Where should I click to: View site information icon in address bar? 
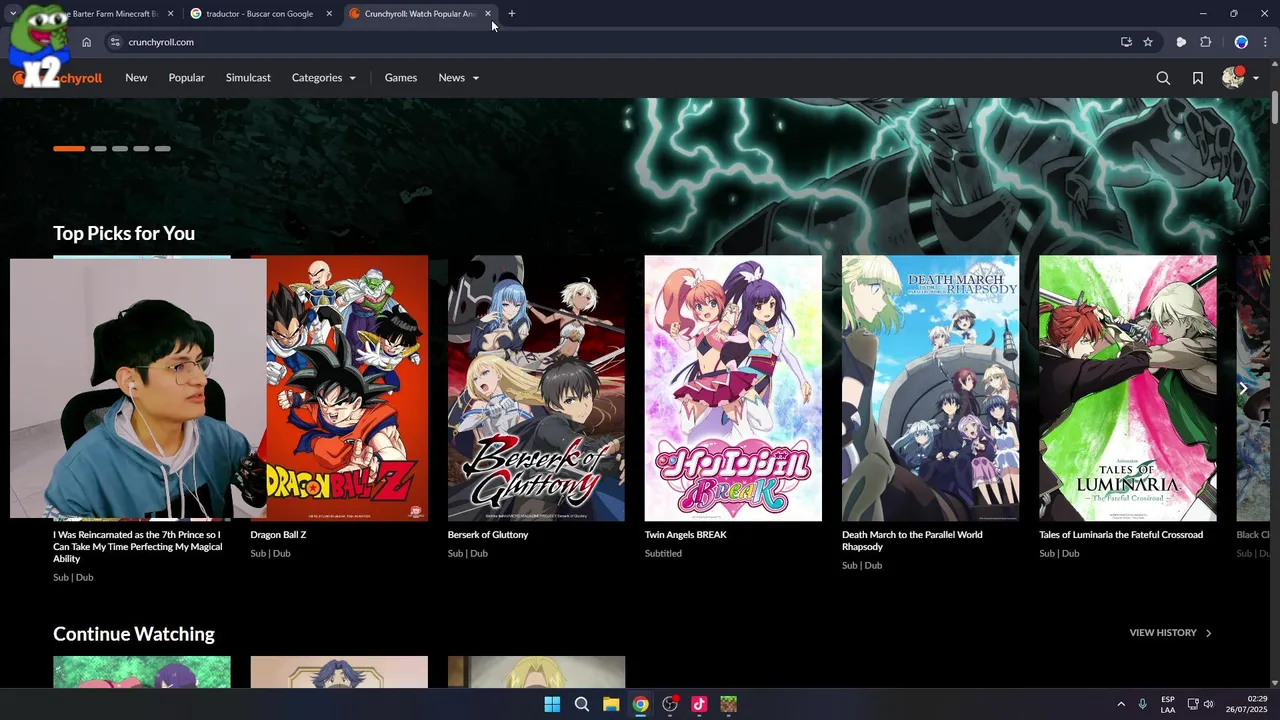[x=115, y=42]
